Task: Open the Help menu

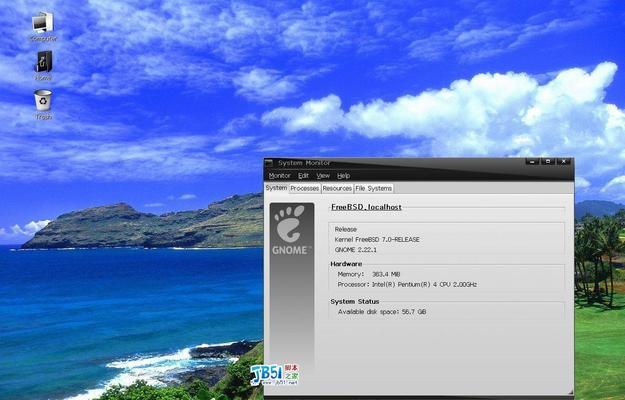Action: pos(344,176)
